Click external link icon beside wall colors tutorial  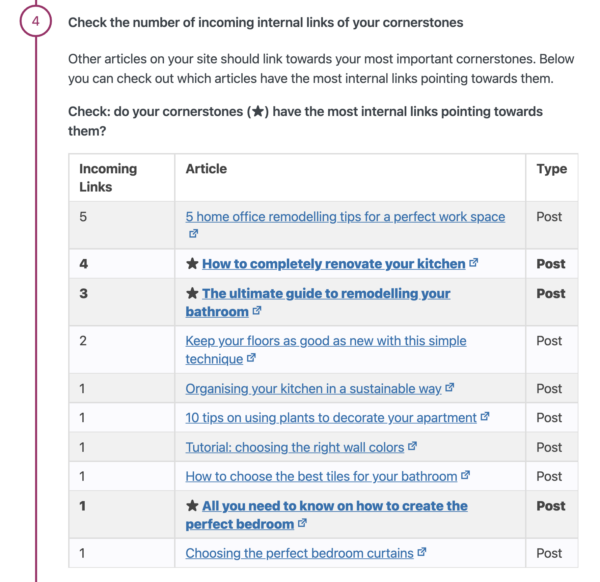[412, 446]
